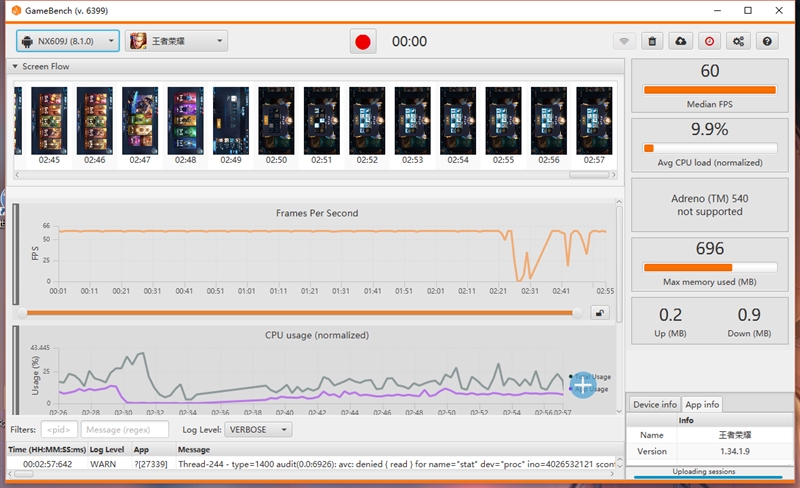Screen dimensions: 800x488
Task: Toggle the FPS chart lock button
Action: pos(600,312)
